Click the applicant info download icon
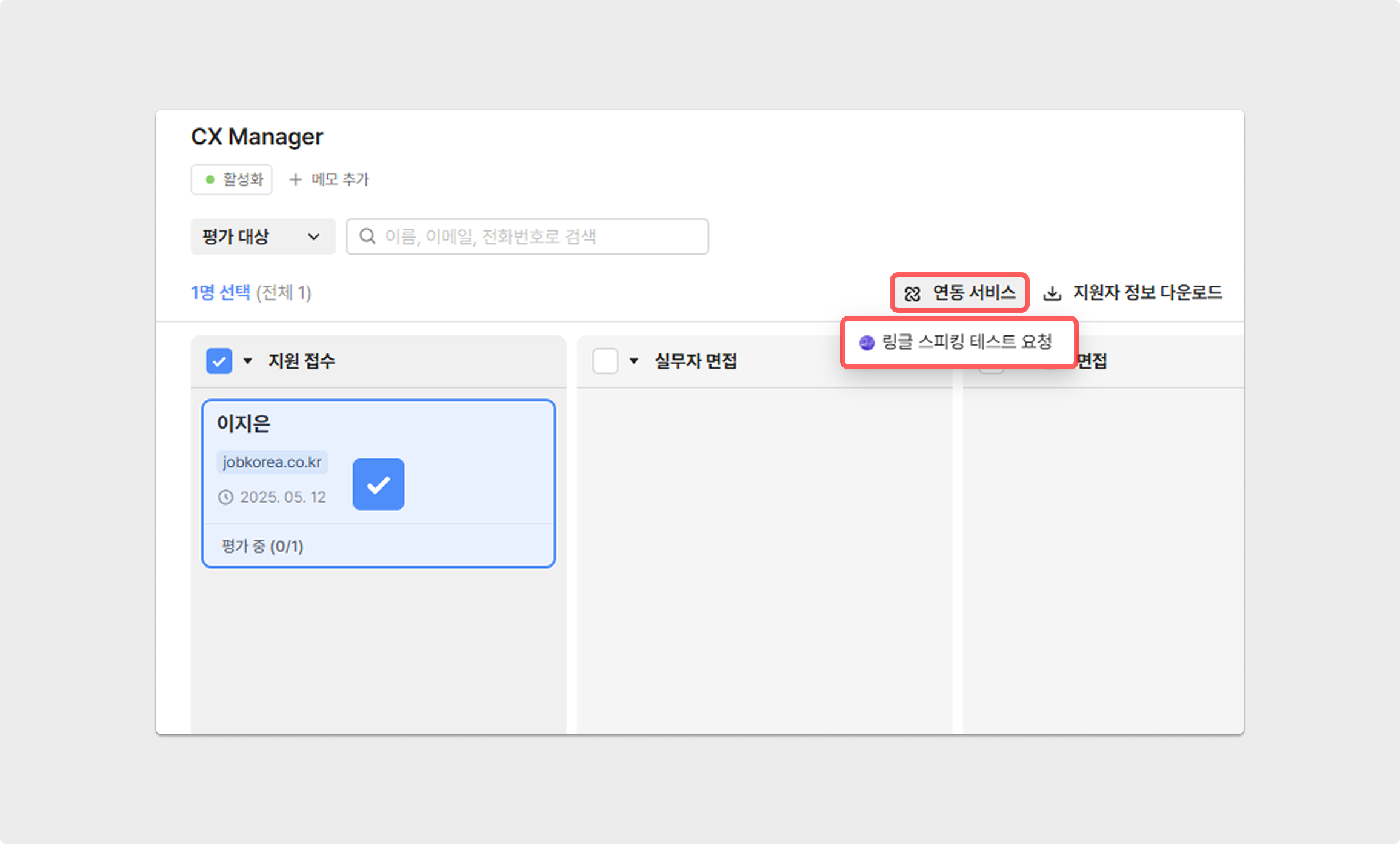Image resolution: width=1400 pixels, height=844 pixels. tap(1052, 293)
